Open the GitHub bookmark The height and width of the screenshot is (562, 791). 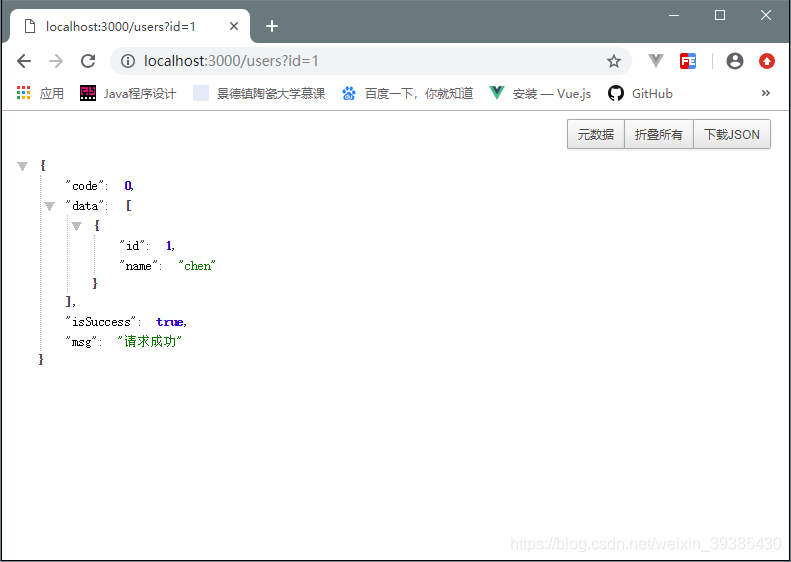point(640,93)
